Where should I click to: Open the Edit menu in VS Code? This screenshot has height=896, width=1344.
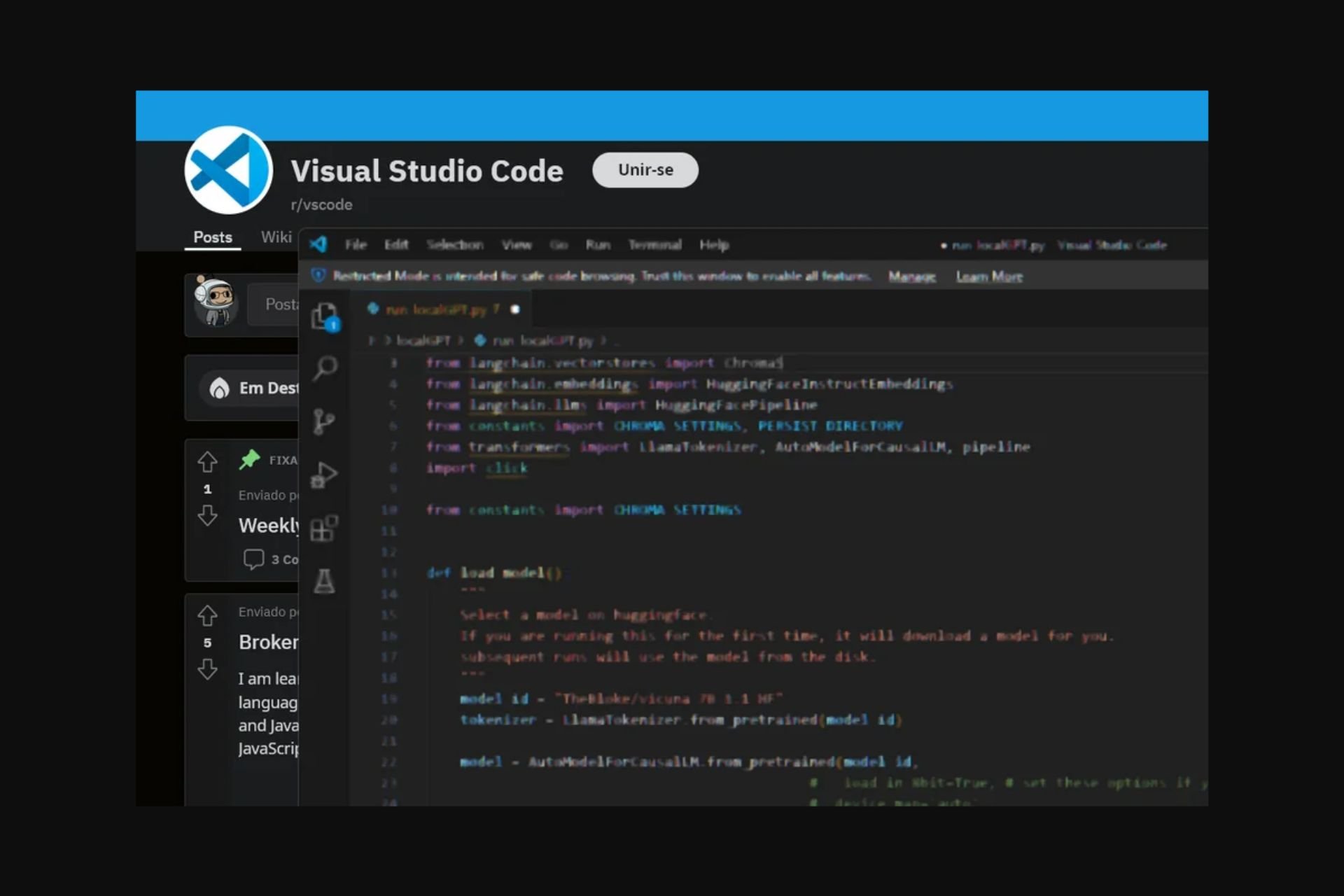(396, 244)
